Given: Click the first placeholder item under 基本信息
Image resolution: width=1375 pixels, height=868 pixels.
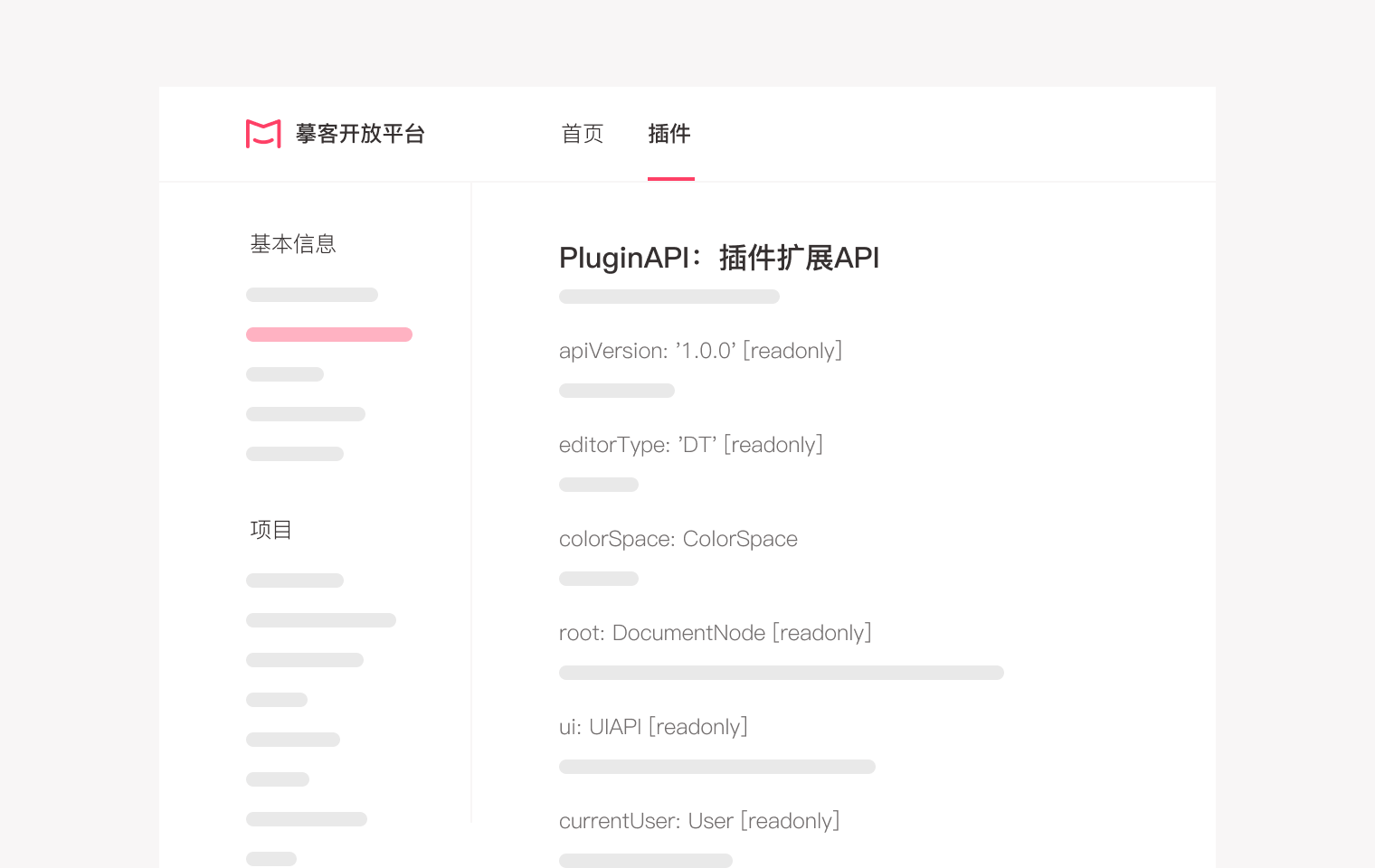Looking at the screenshot, I should (x=312, y=295).
